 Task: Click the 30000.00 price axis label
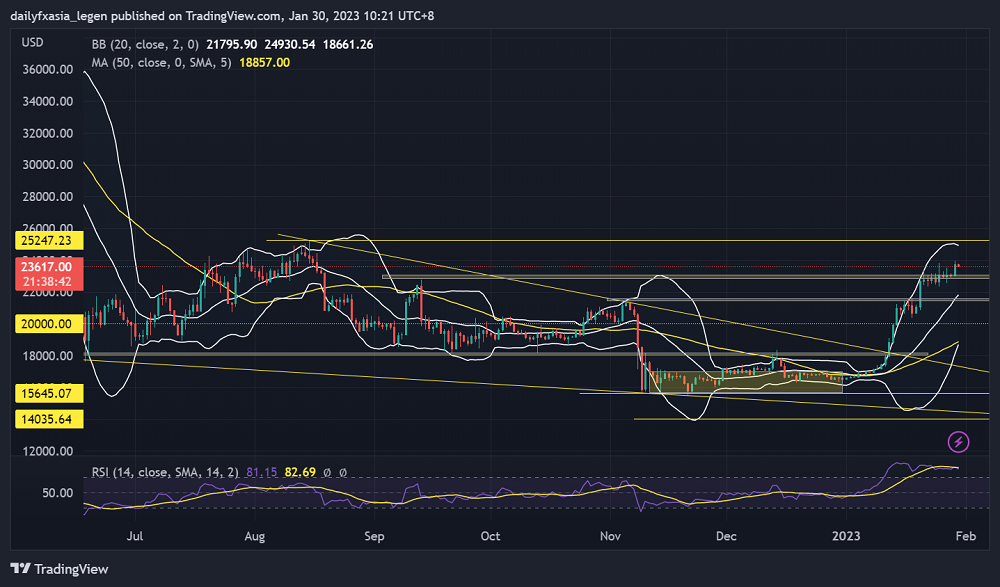(47, 165)
